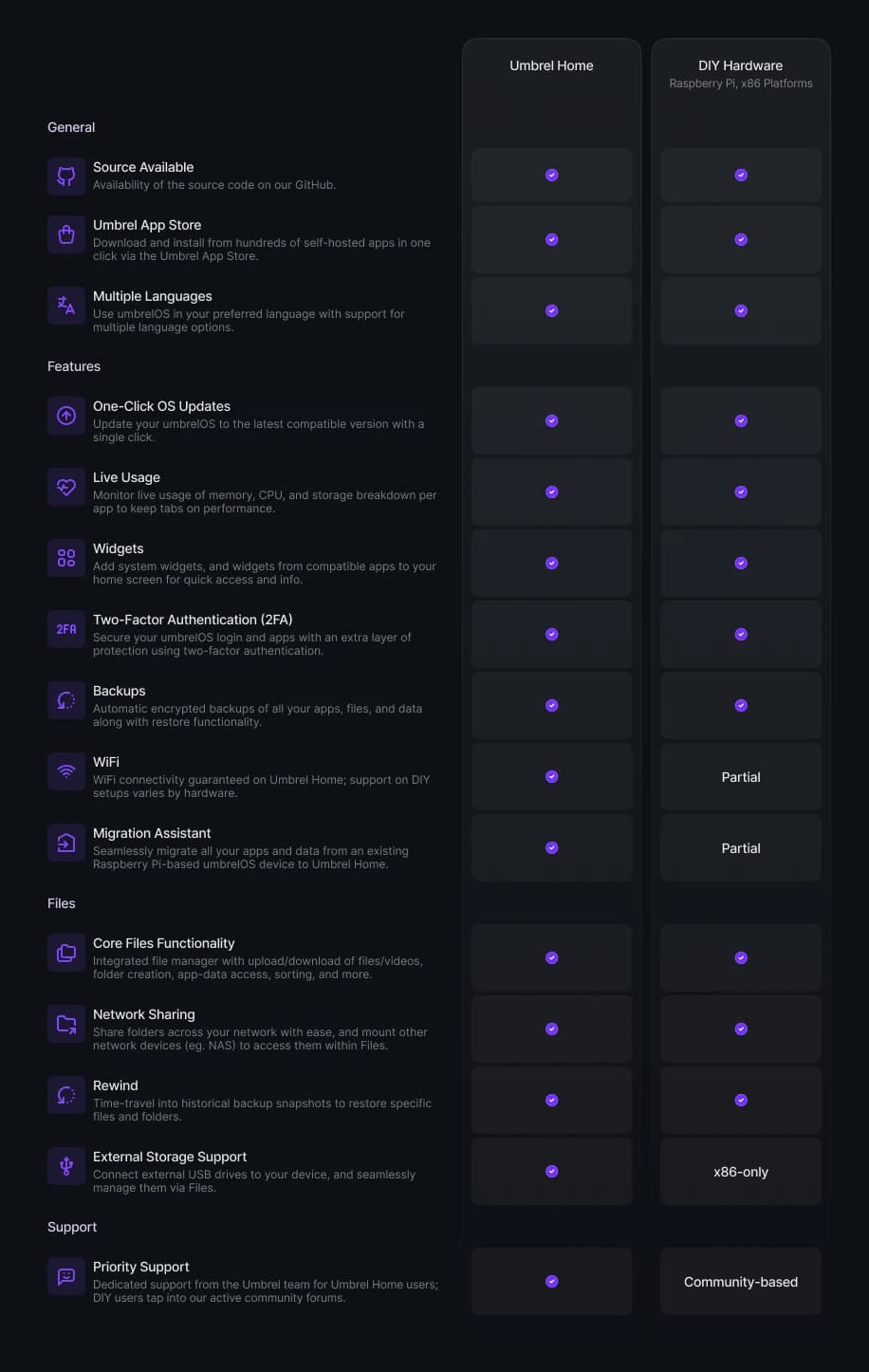Image resolution: width=869 pixels, height=1372 pixels.
Task: Click Umbrel Home checkmark for Priority Support
Action: (x=551, y=1282)
